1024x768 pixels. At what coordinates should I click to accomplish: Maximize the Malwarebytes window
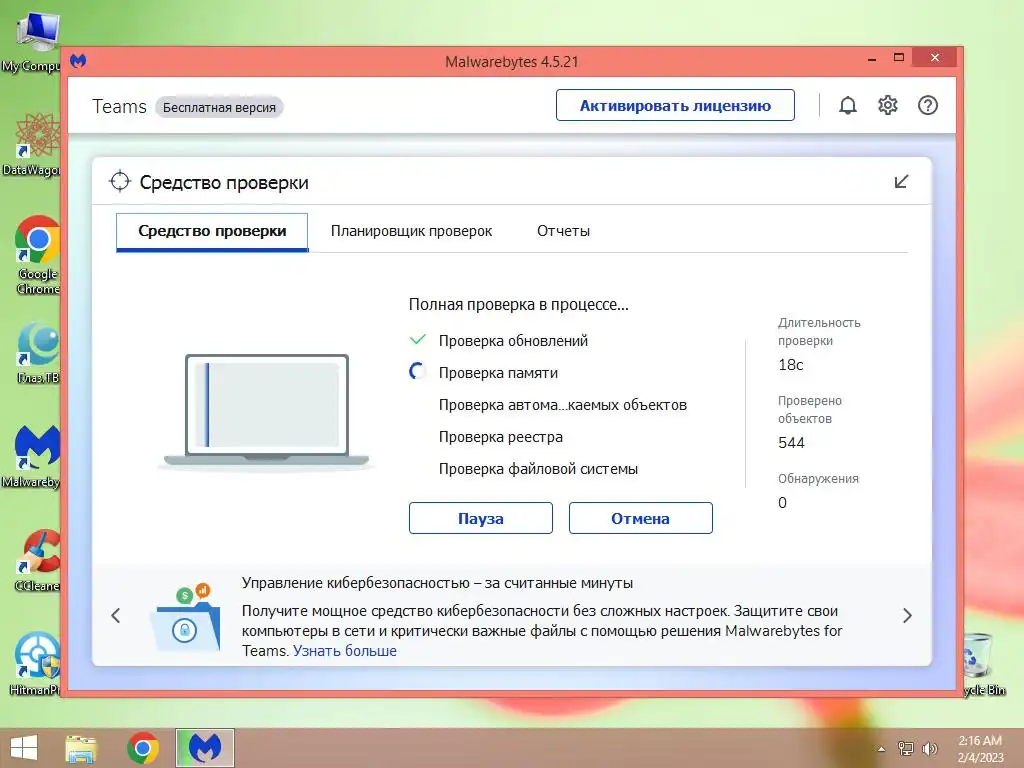point(899,57)
